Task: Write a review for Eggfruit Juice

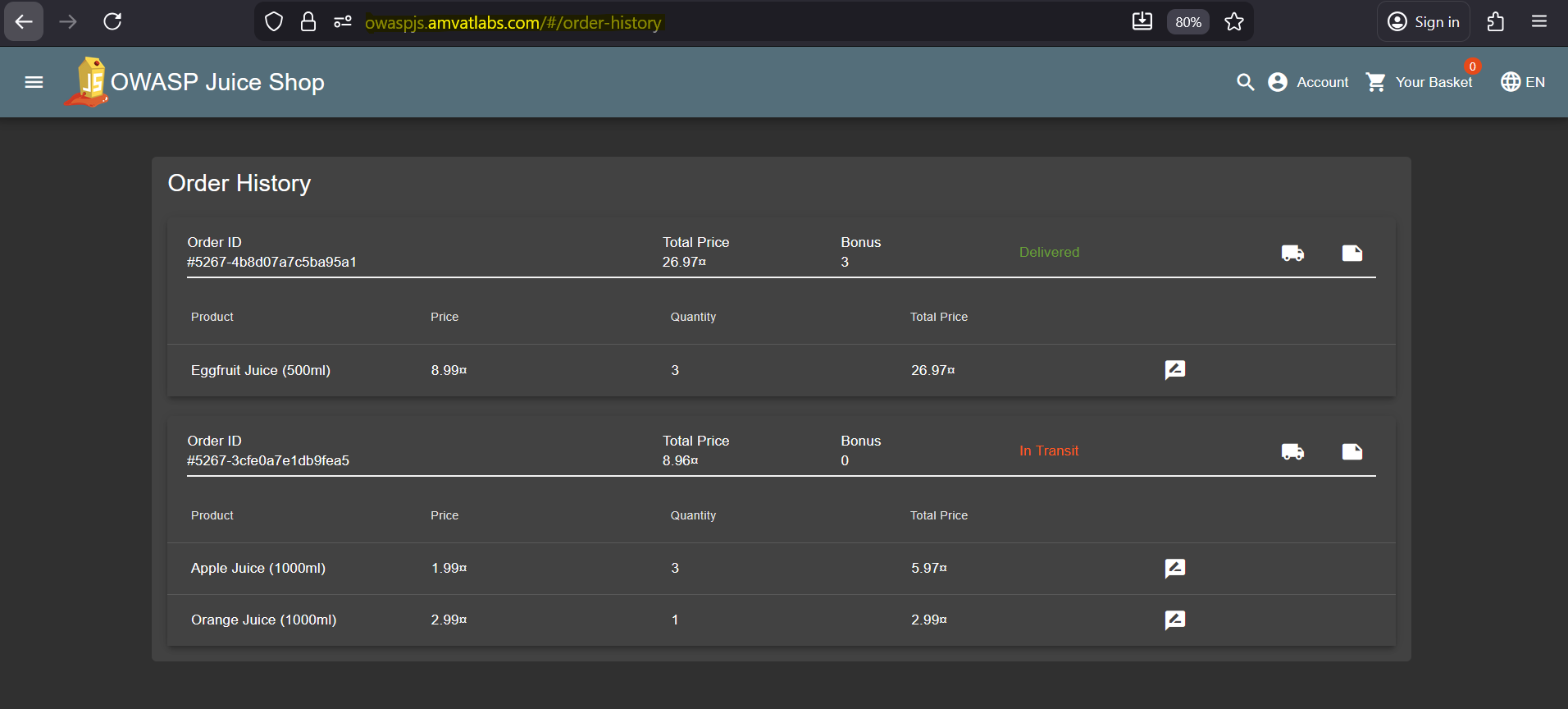Action: coord(1174,370)
